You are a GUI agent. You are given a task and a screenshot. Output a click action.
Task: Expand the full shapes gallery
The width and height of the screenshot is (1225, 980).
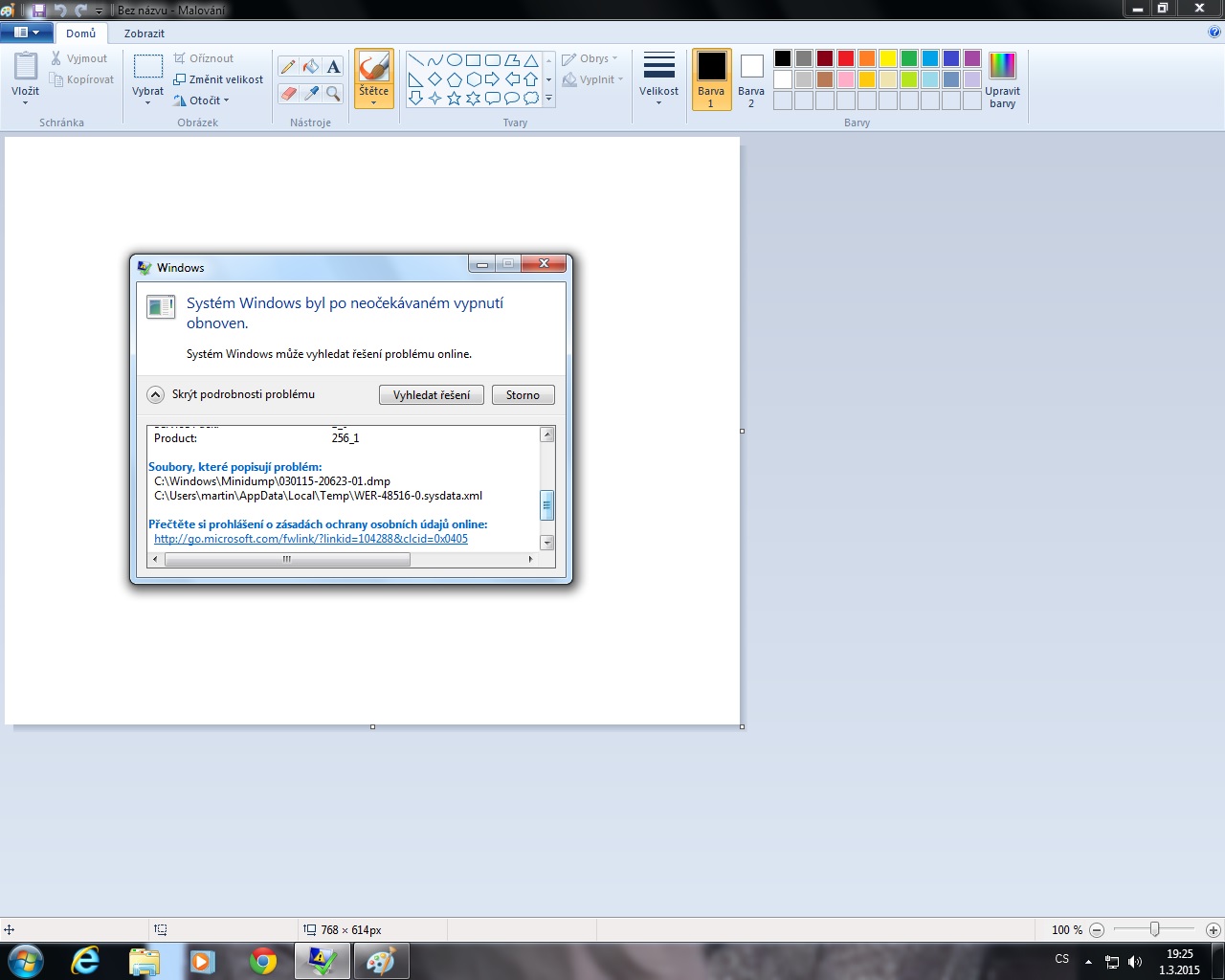pyautogui.click(x=548, y=99)
